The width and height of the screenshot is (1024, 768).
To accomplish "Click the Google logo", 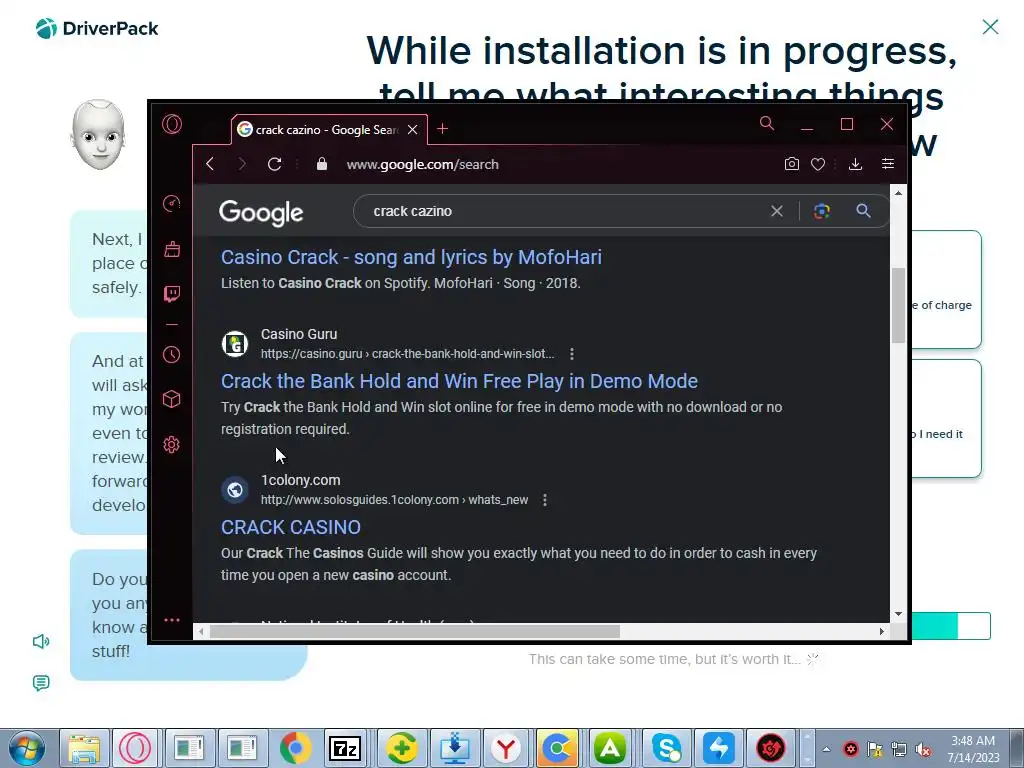I will 261,213.
